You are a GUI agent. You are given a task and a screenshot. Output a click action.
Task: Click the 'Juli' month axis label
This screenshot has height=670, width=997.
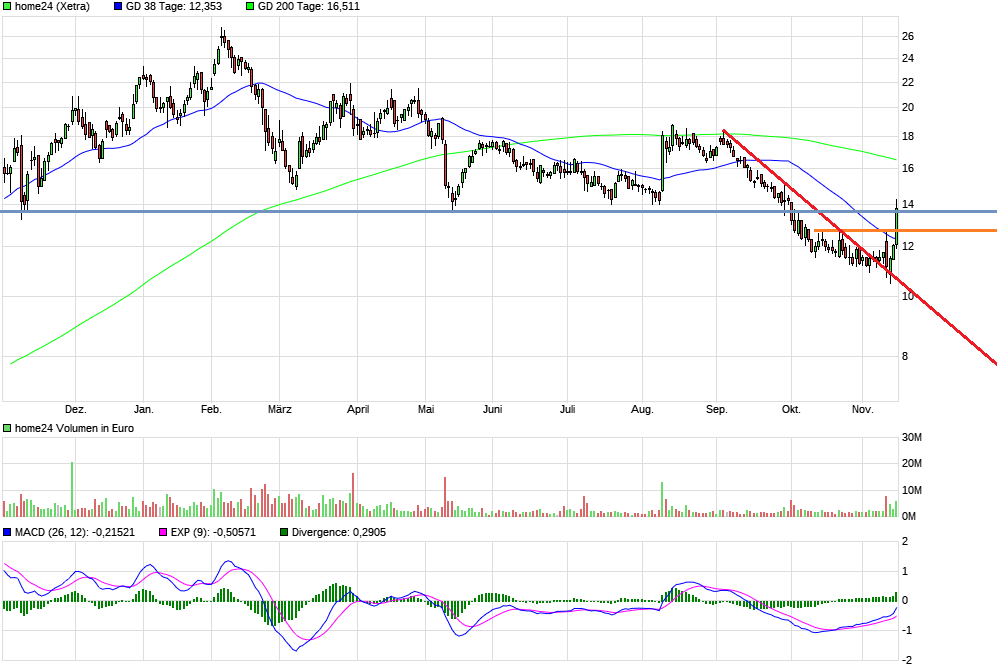(567, 409)
